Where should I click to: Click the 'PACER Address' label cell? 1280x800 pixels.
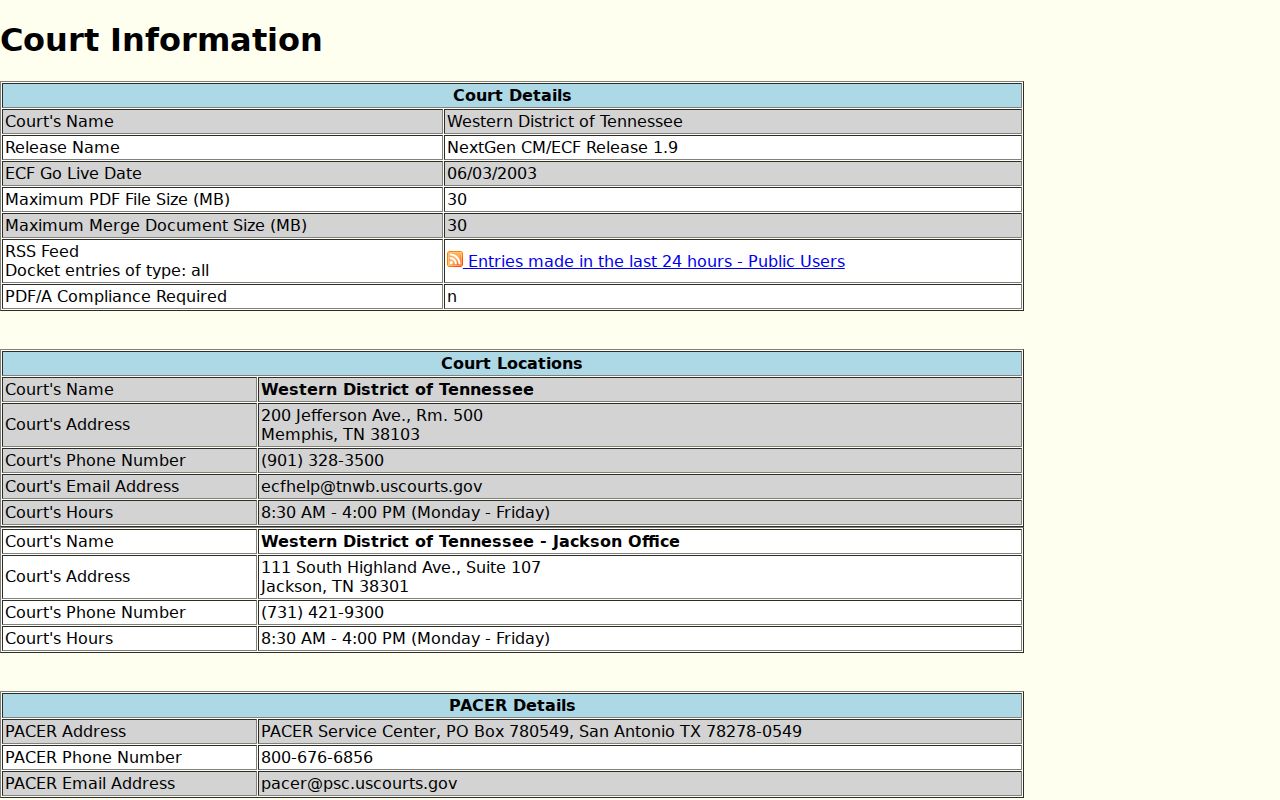point(130,731)
